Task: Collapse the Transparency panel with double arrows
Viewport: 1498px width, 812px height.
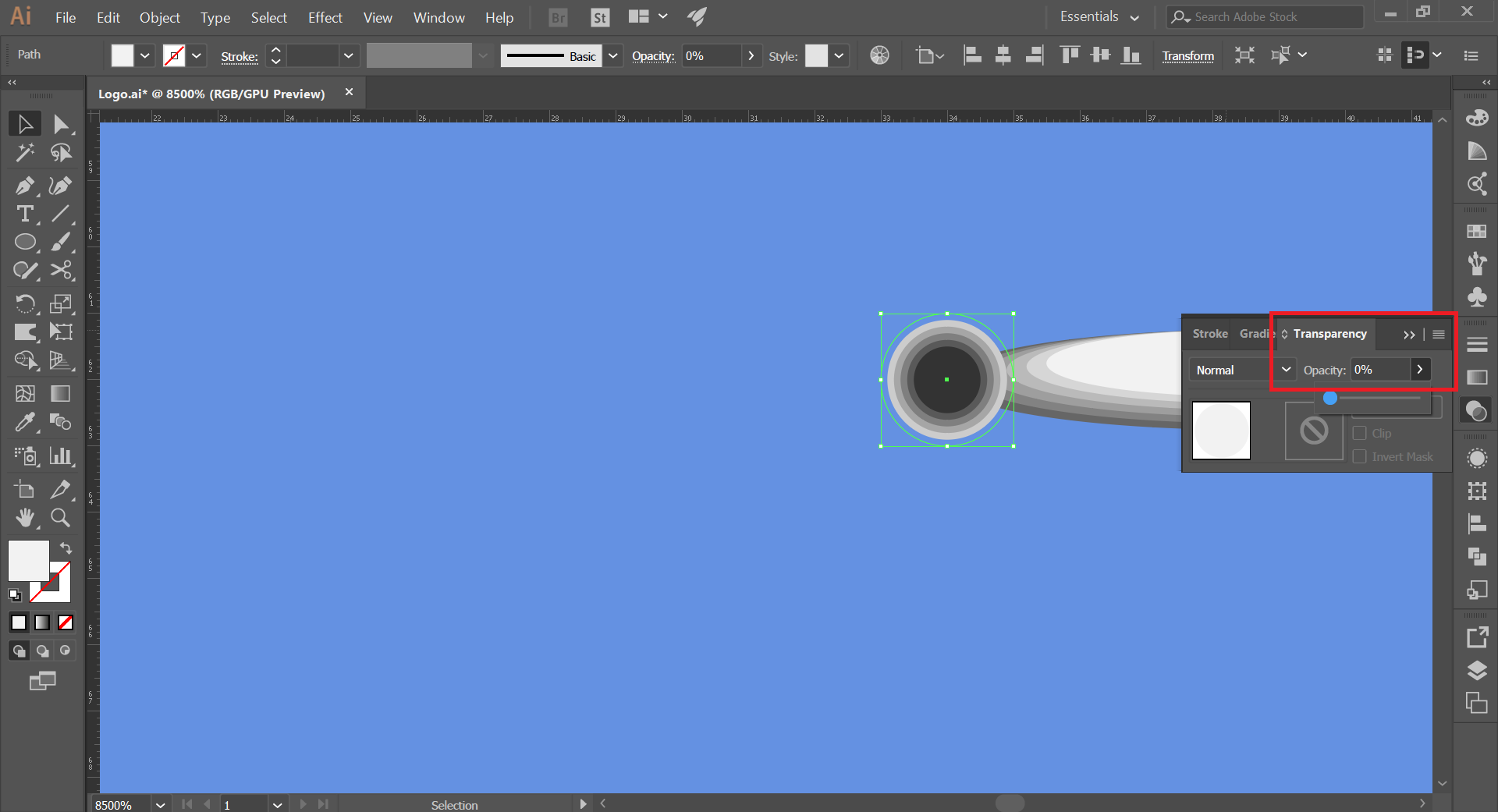Action: click(x=1409, y=335)
